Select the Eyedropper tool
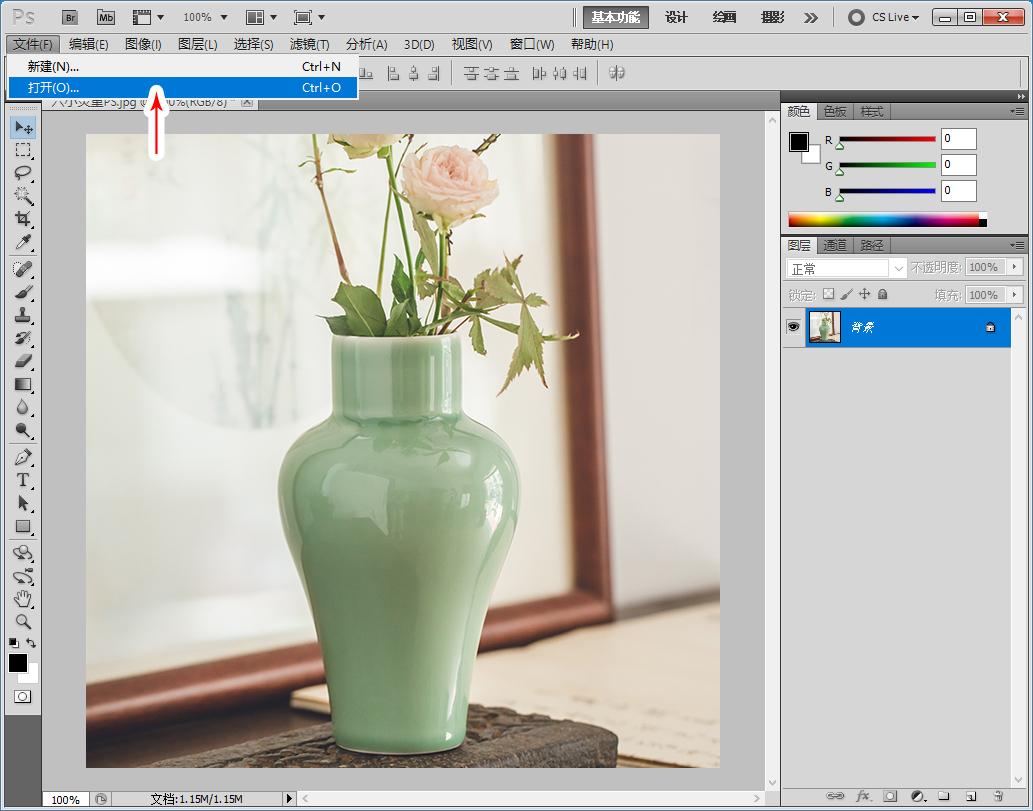Image resolution: width=1033 pixels, height=811 pixels. tap(23, 242)
